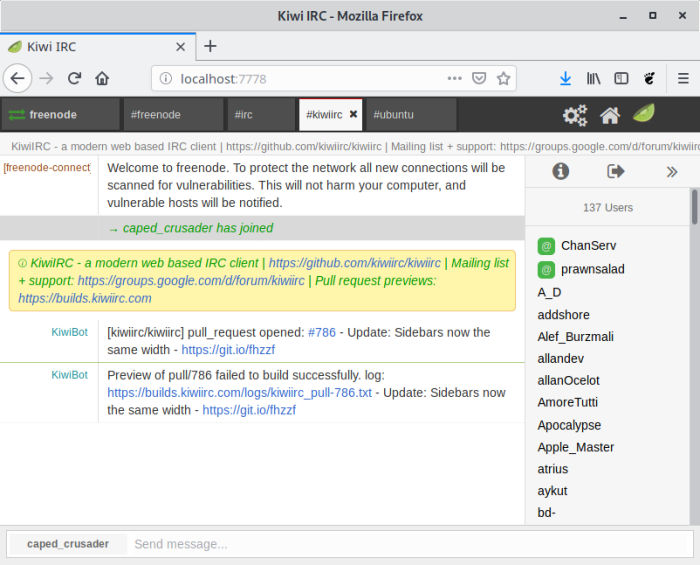Click op badge next to prawnsalad
Screen dimensions: 700x565
[x=546, y=270]
